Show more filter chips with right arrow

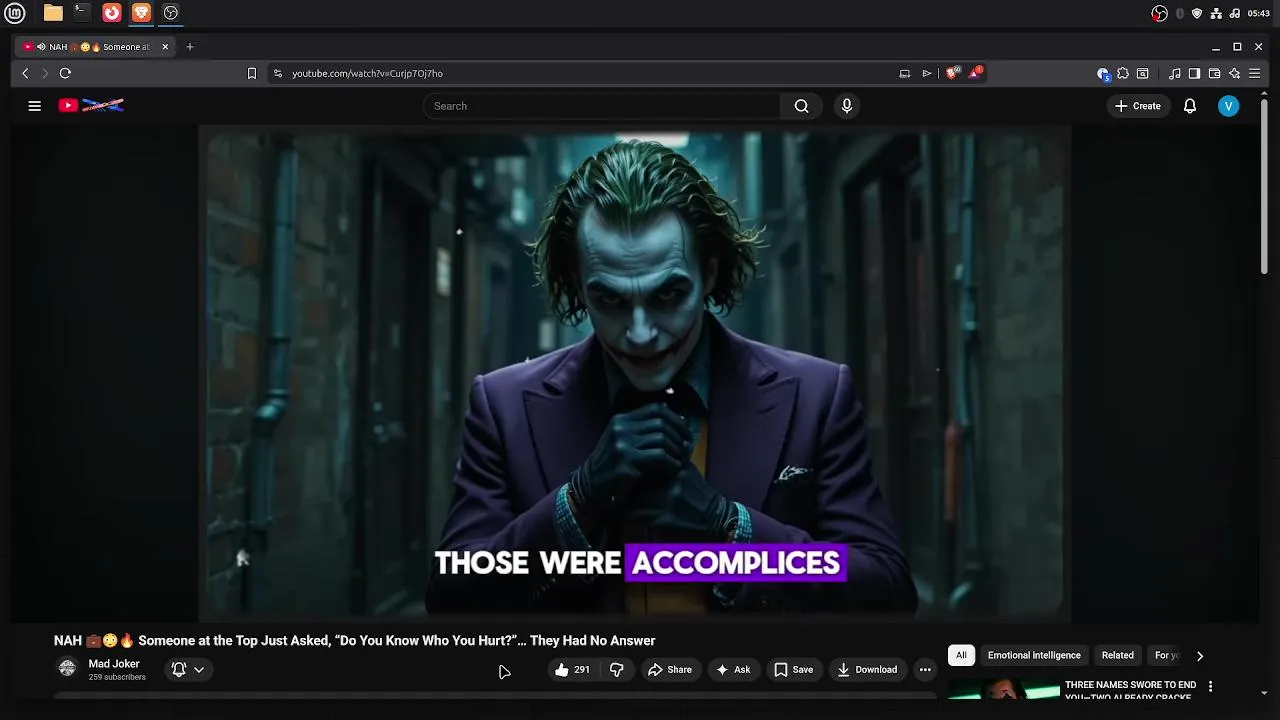click(x=1200, y=656)
